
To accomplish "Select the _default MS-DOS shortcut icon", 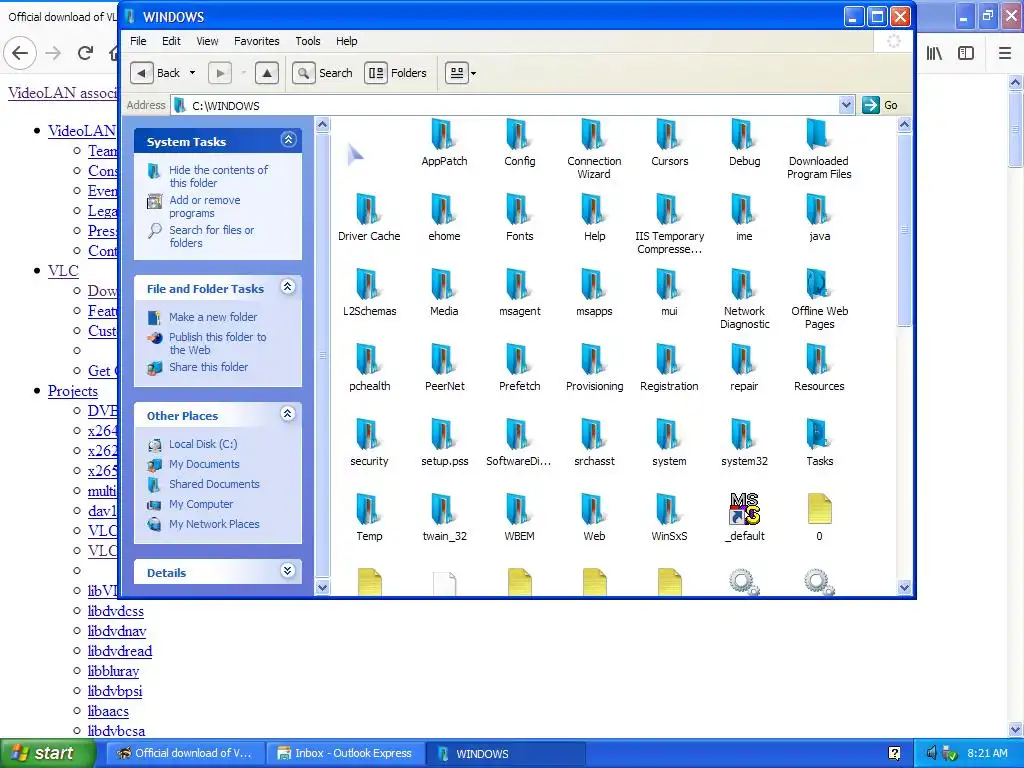I will [744, 509].
